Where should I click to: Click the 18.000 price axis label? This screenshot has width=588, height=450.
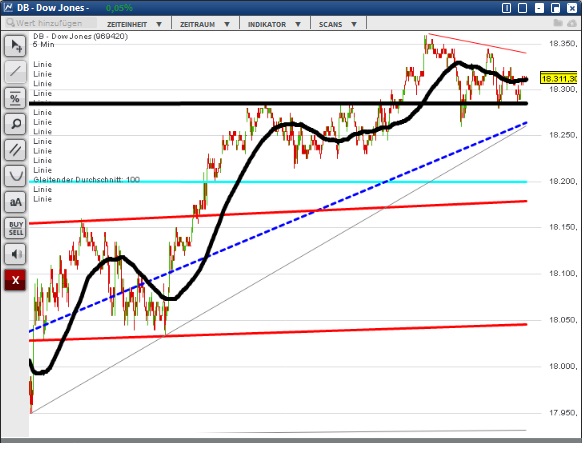tap(563, 366)
